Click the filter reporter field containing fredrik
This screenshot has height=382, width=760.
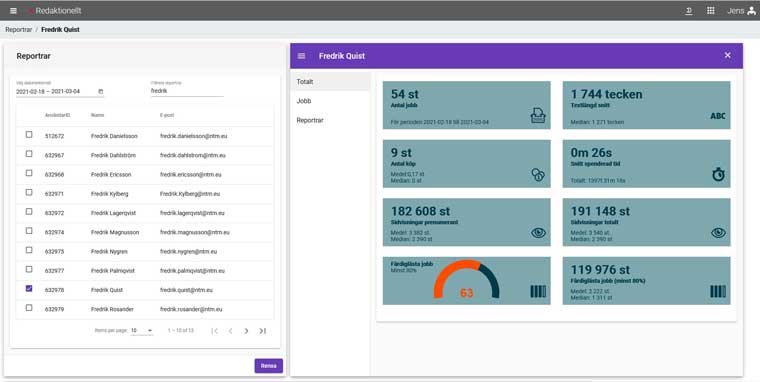187,91
